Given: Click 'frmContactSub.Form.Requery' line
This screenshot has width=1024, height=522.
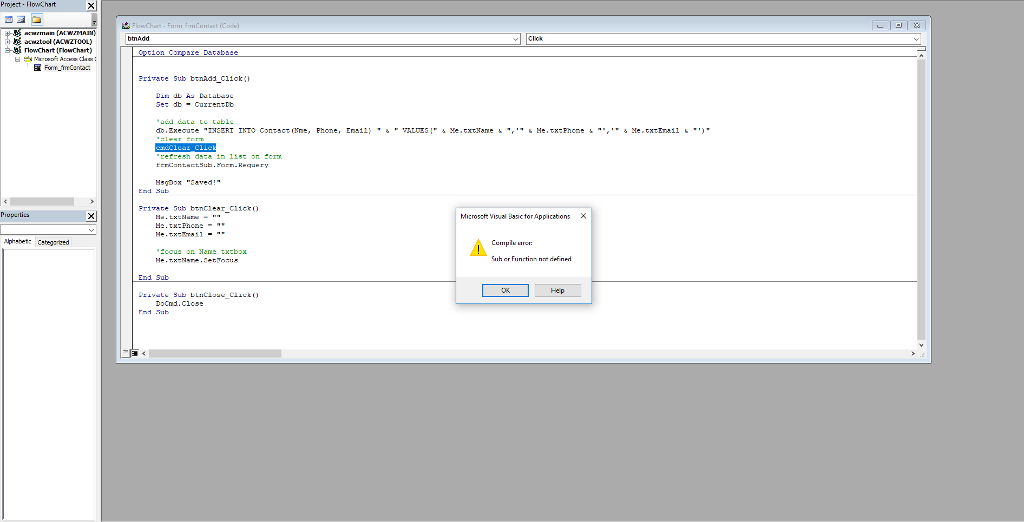Looking at the screenshot, I should click(x=212, y=165).
